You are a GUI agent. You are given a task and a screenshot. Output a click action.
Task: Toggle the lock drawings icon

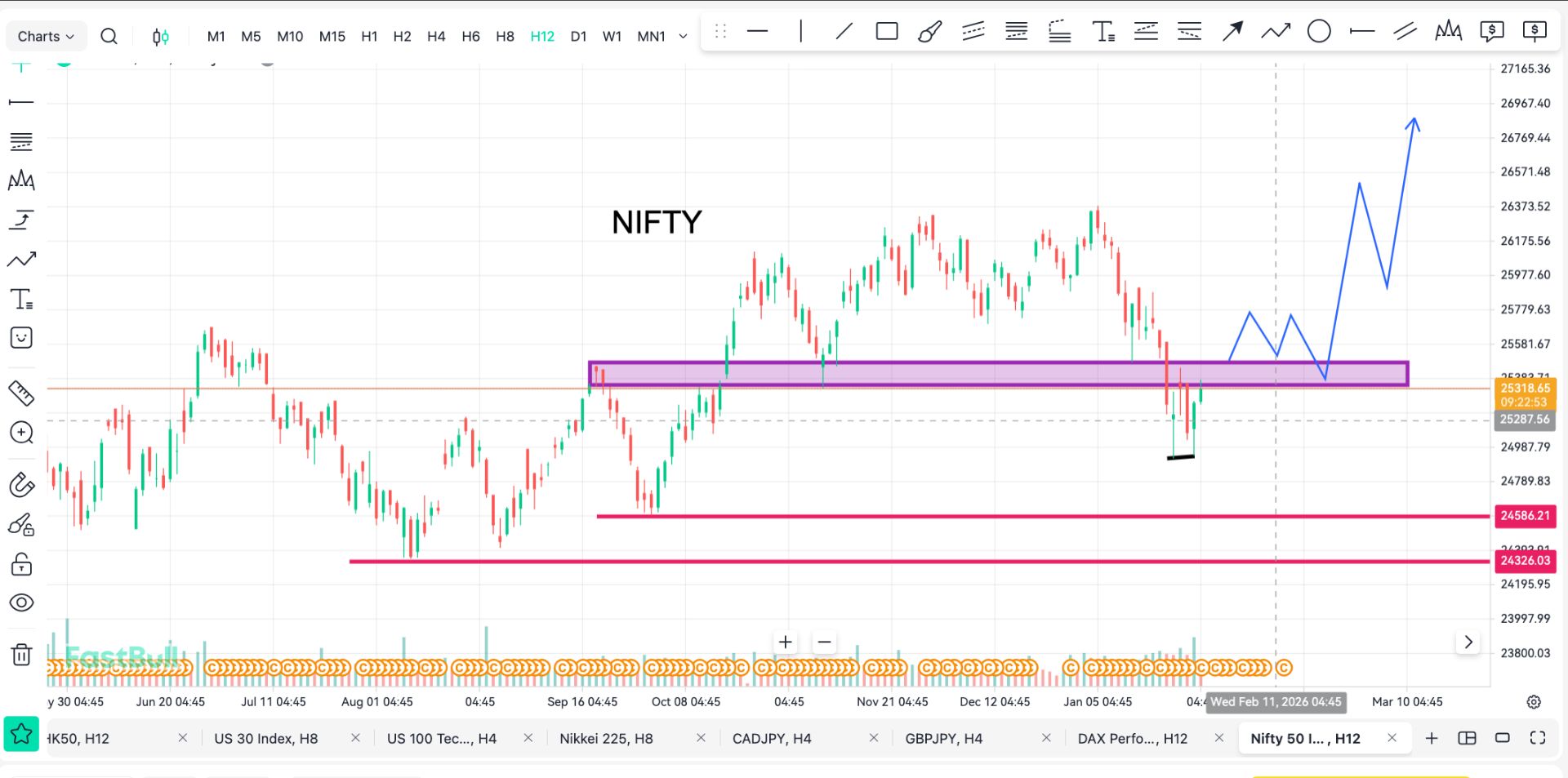pyautogui.click(x=21, y=563)
